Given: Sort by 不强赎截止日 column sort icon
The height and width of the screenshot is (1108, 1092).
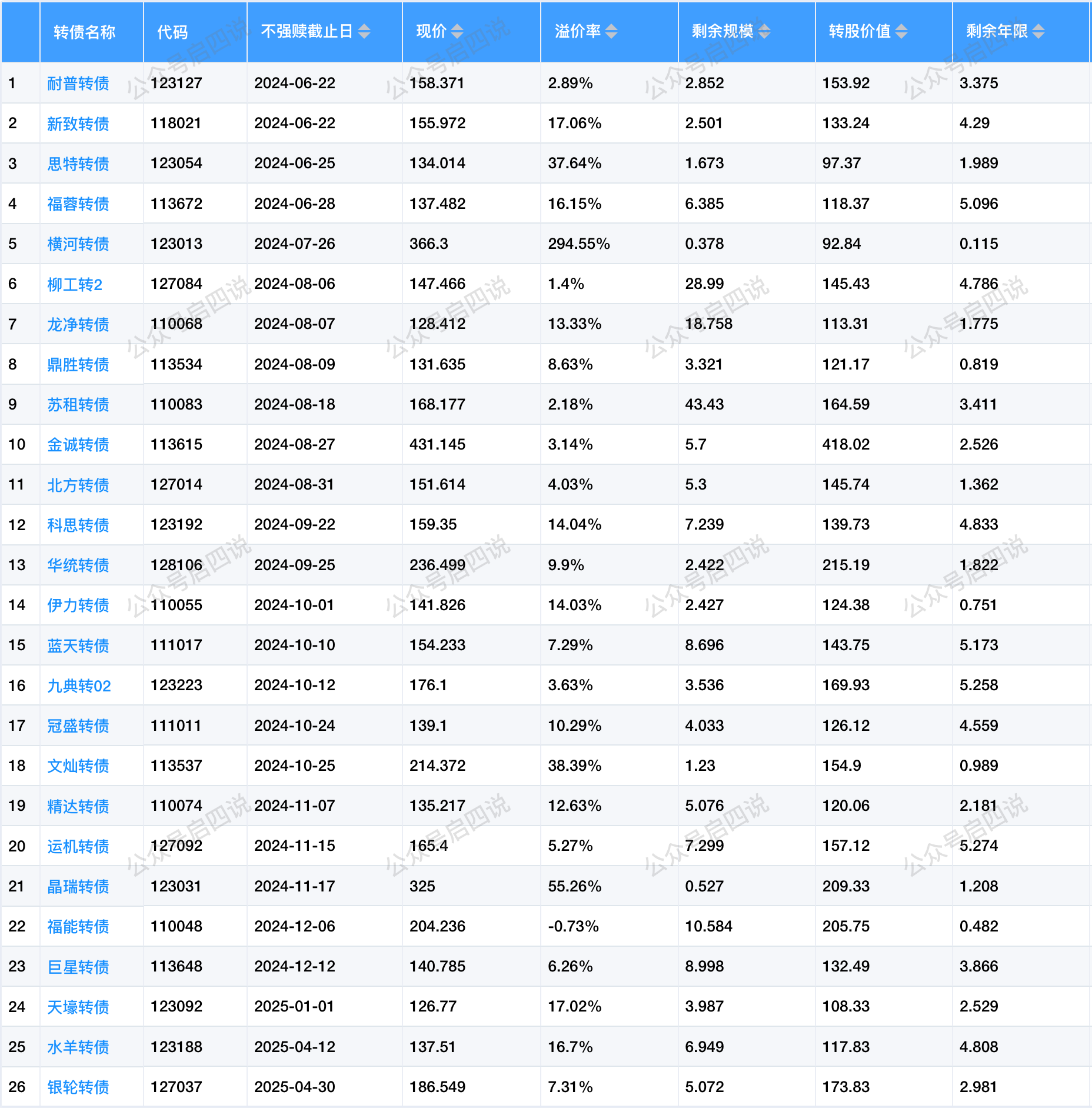Looking at the screenshot, I should click(x=364, y=32).
